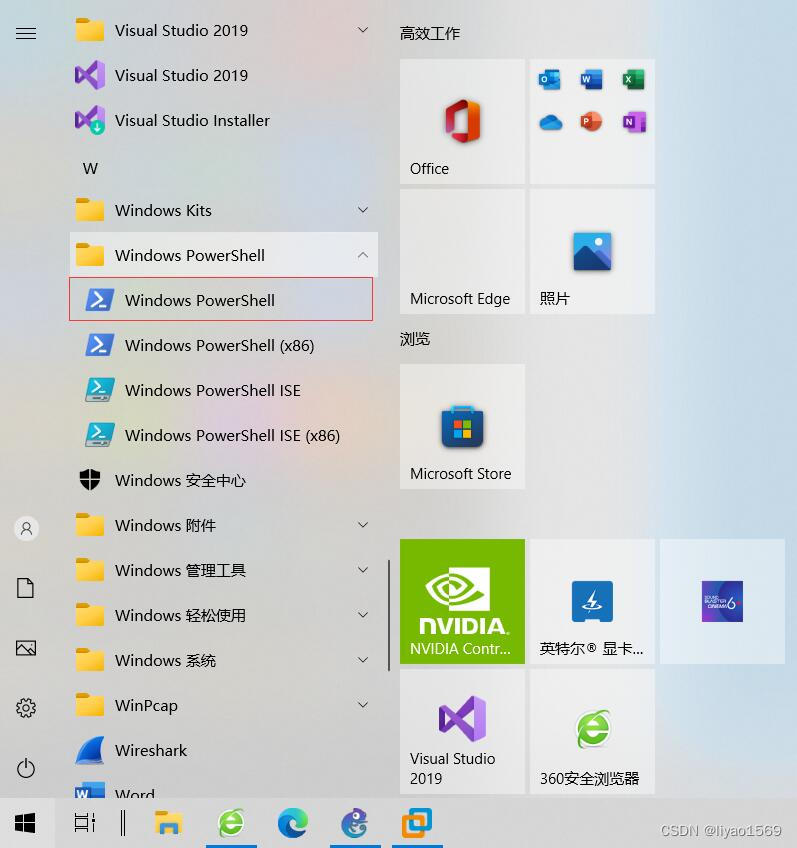Screen dimensions: 797x848
Task: Select the 高效工作 group header
Action: tap(430, 34)
